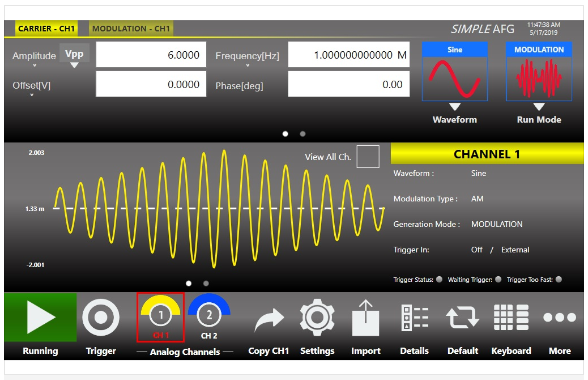Click the green Running play button
588x380 pixels.
(40, 317)
